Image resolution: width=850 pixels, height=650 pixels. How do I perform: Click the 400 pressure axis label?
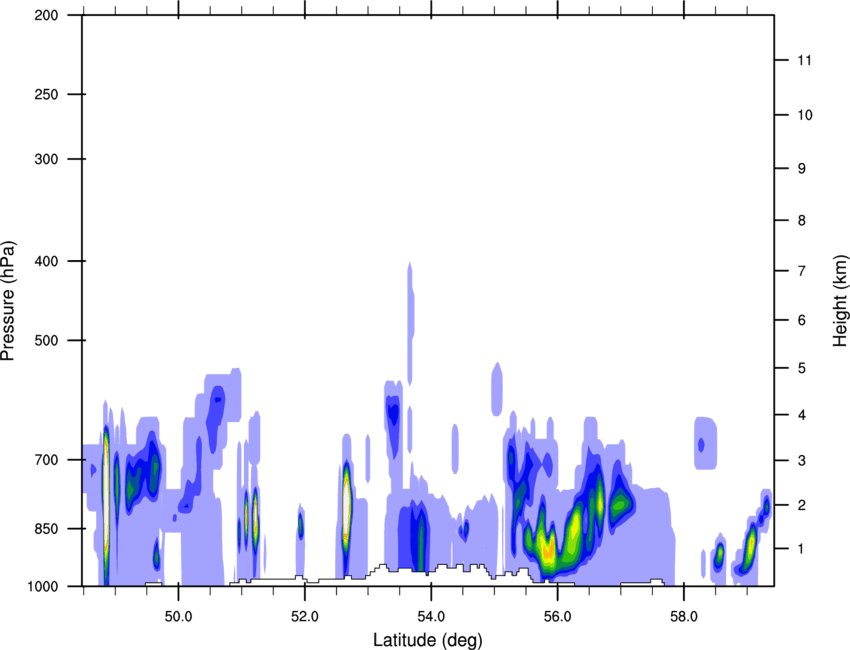(x=47, y=261)
